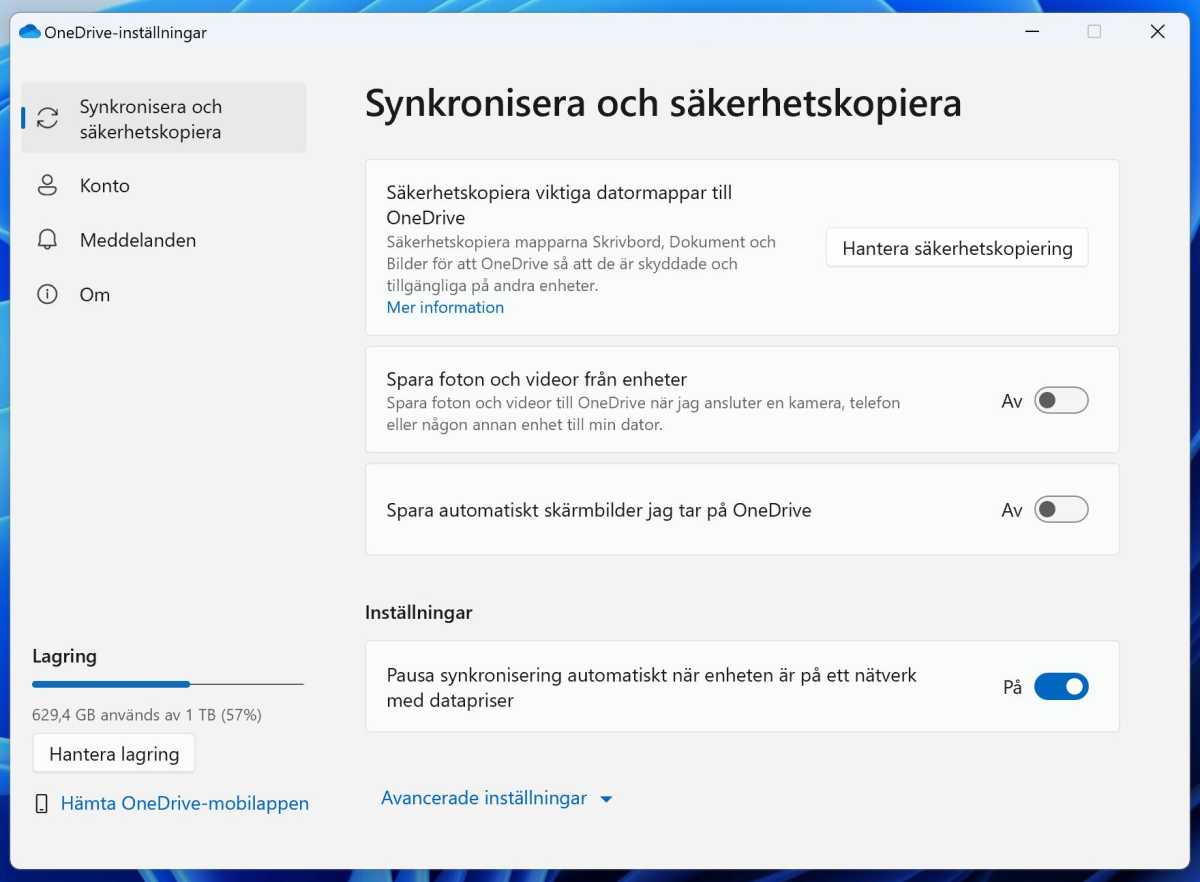Click the arrow next to Avancerade inställningar
1200x882 pixels.
click(606, 799)
